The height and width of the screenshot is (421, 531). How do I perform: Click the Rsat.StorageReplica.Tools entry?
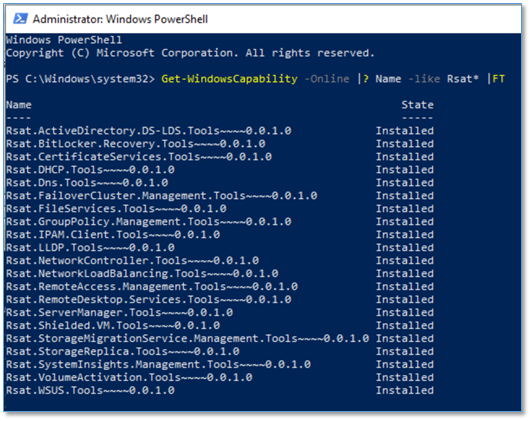123,351
